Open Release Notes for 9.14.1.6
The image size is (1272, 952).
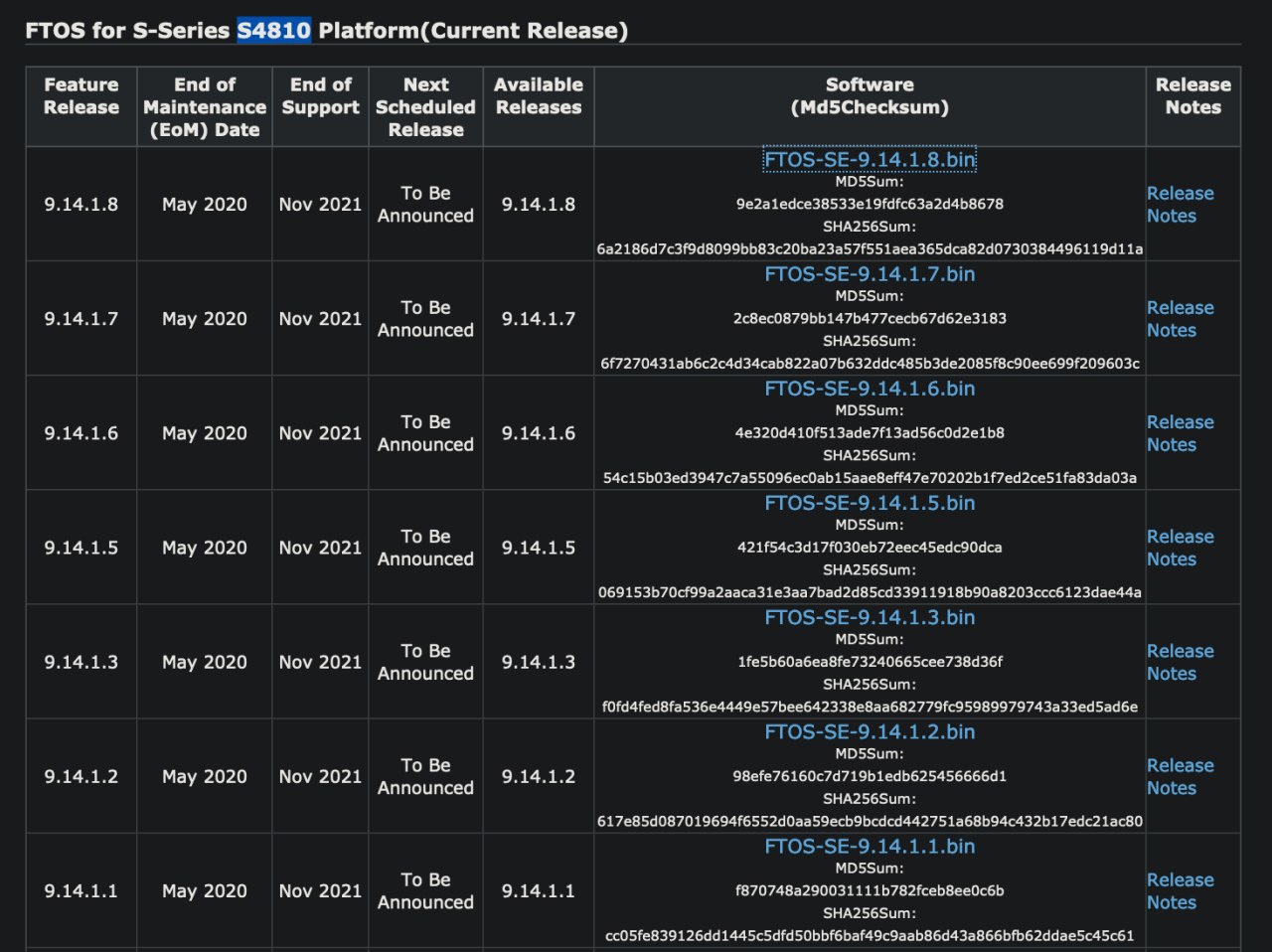point(1180,433)
